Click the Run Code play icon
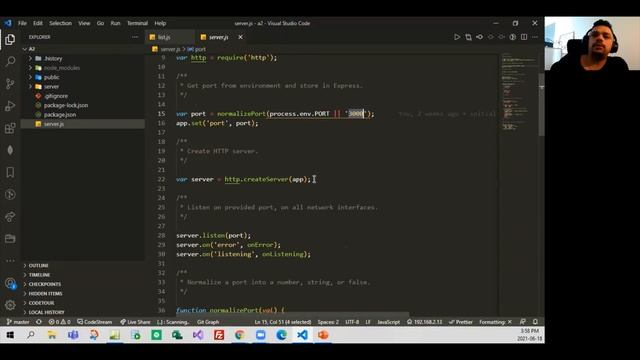The width and height of the screenshot is (640, 360). [457, 37]
